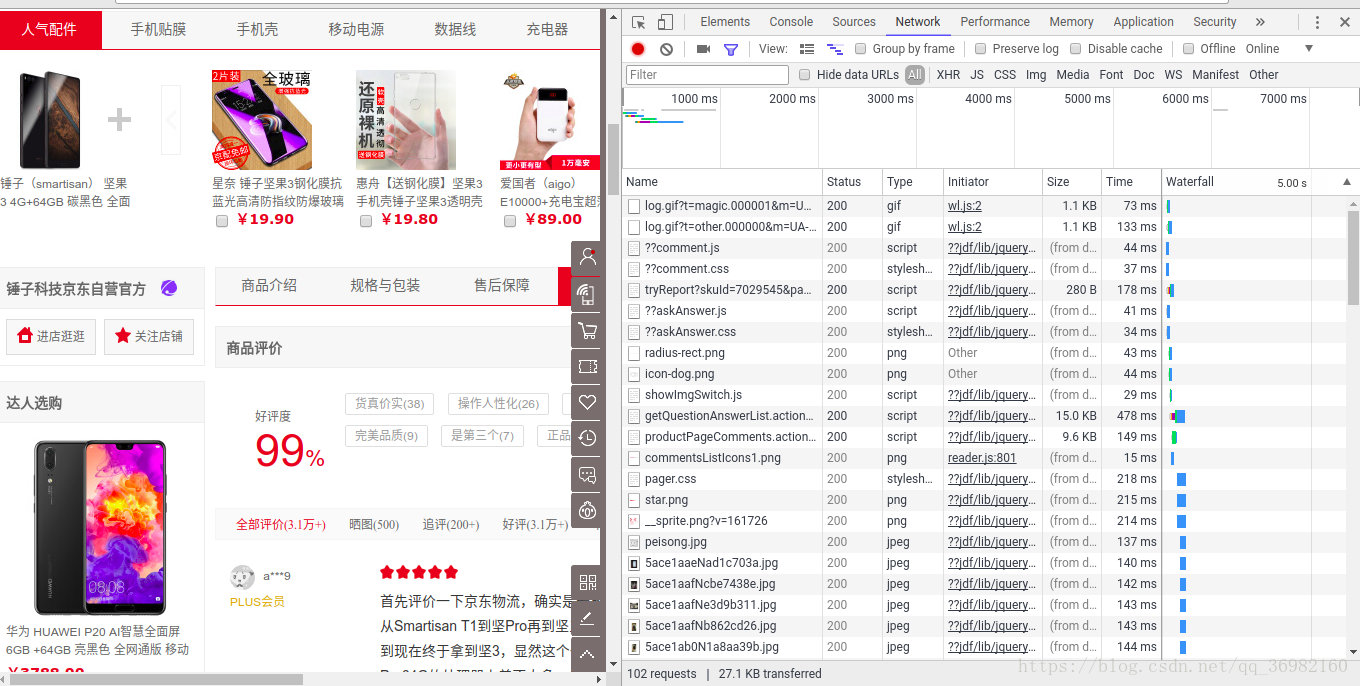Open initiator link reader.js:801
Image resolution: width=1360 pixels, height=686 pixels.
click(x=982, y=458)
